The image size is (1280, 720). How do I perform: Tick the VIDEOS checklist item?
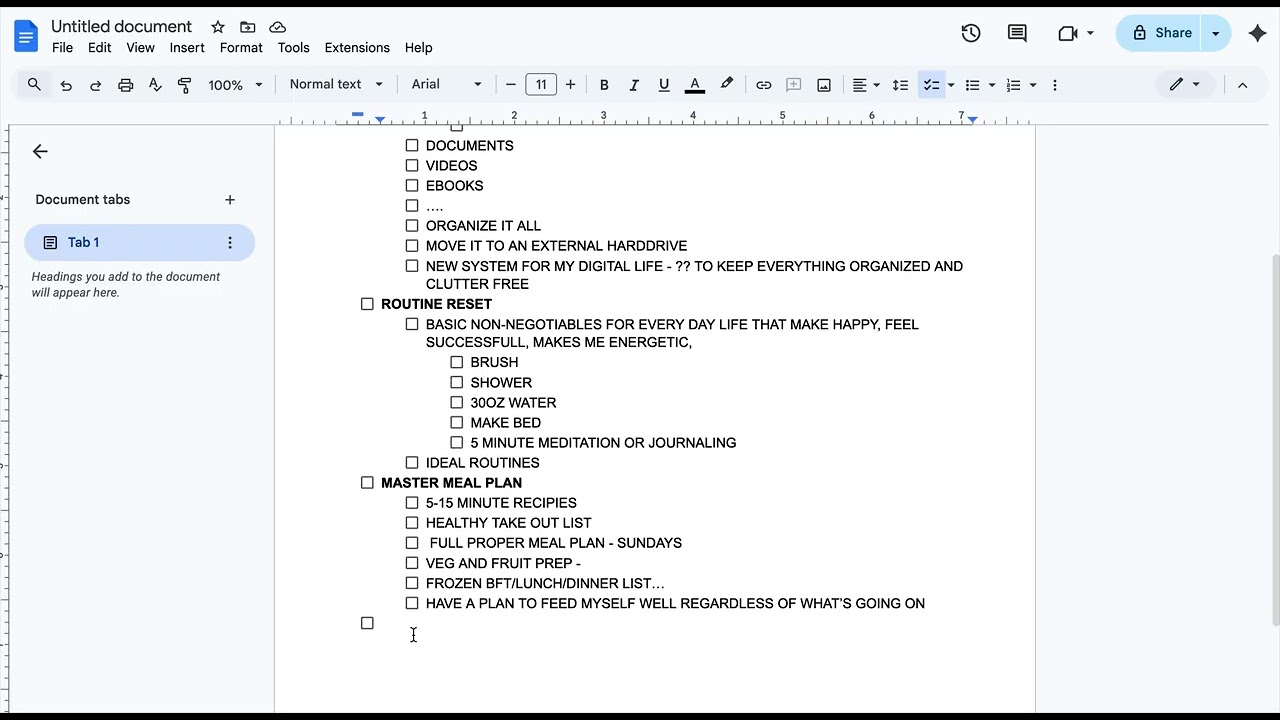pos(412,165)
